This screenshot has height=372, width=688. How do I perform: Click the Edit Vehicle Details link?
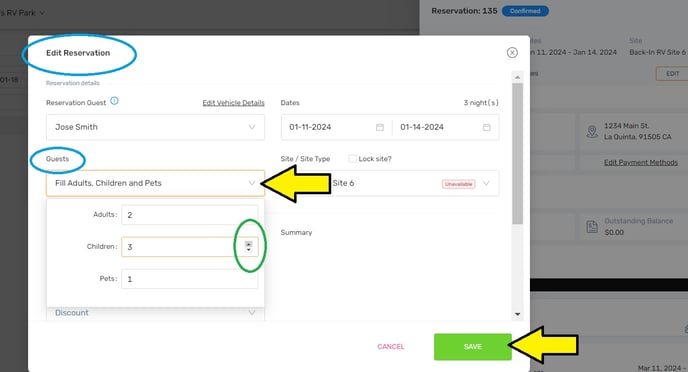(233, 103)
